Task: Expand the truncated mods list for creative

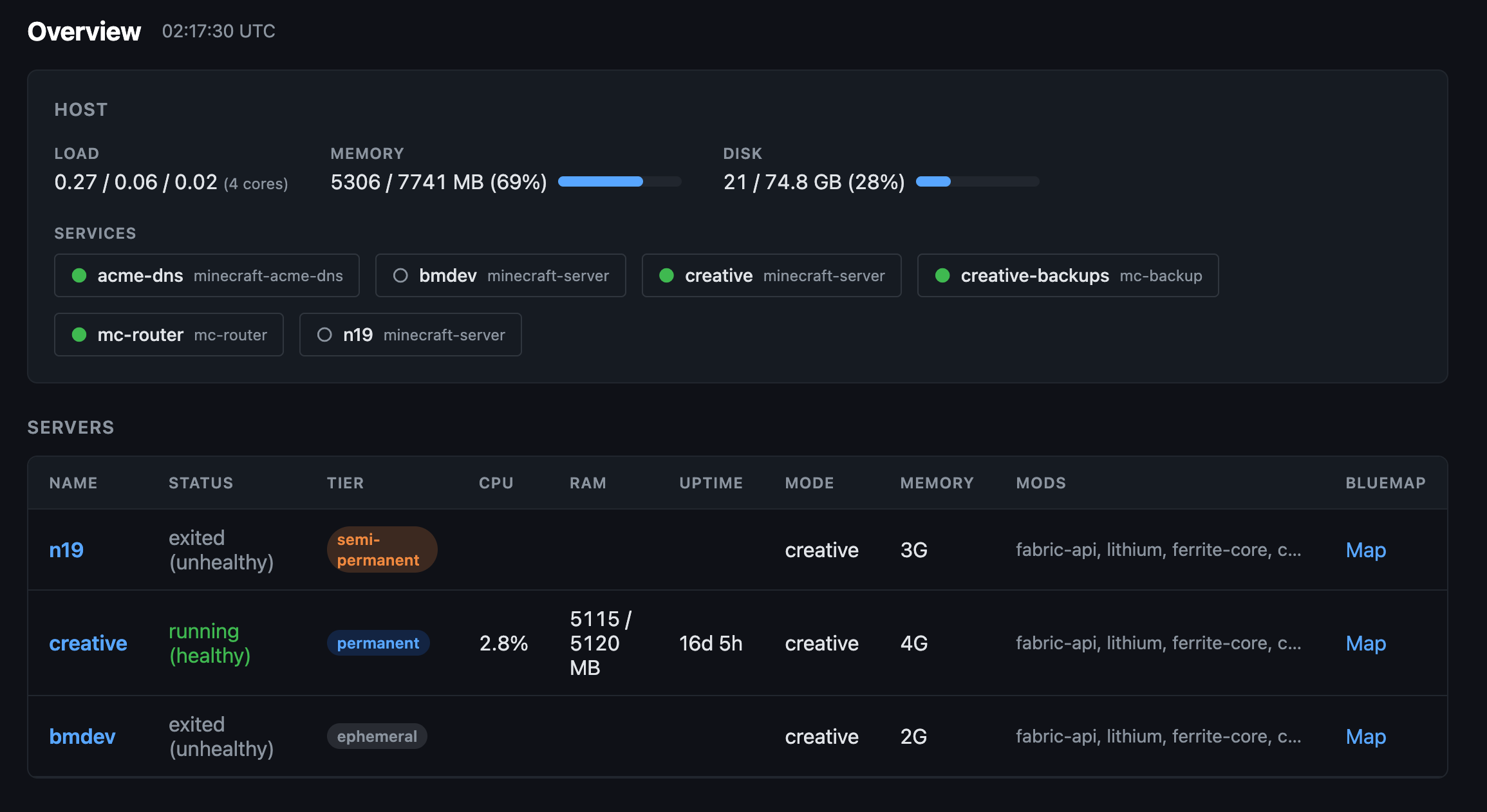Action: click(x=1157, y=643)
